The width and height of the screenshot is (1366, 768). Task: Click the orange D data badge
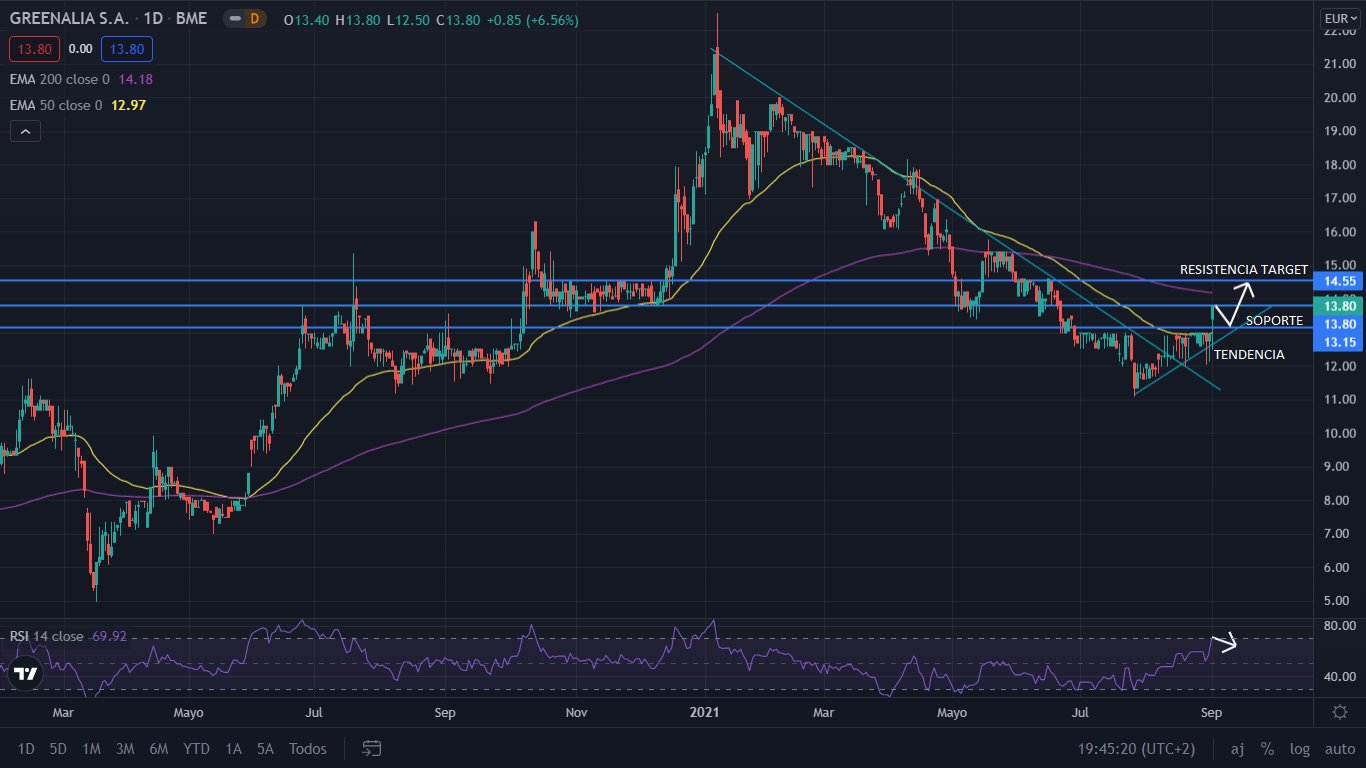[x=254, y=19]
